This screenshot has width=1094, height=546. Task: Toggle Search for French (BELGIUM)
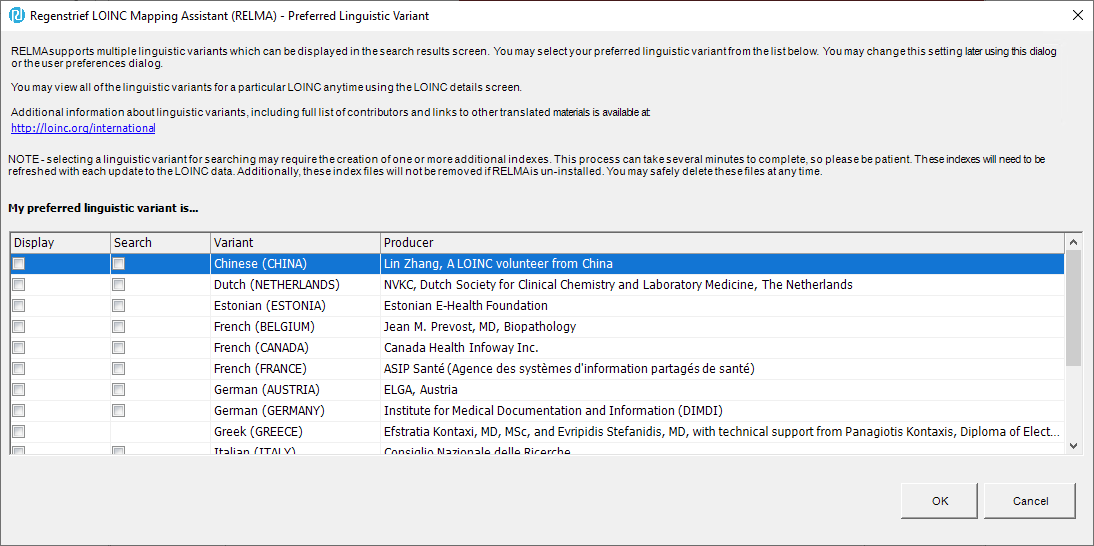coord(119,326)
